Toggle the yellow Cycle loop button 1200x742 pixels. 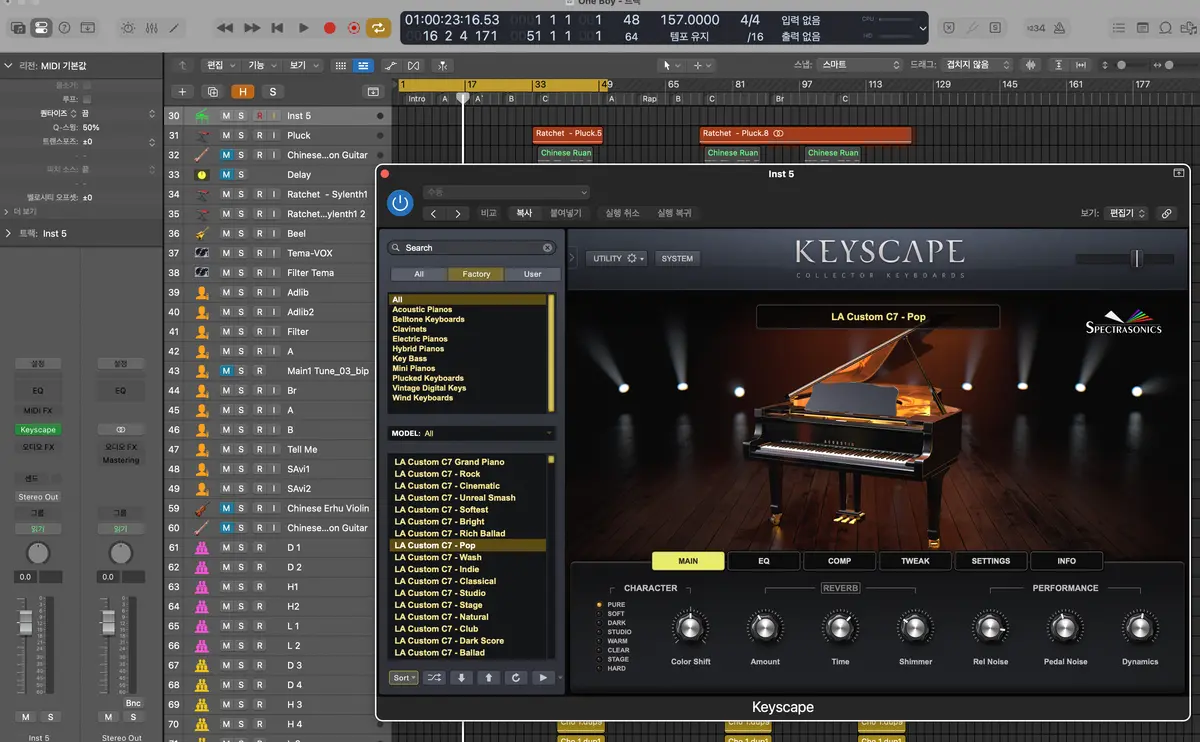click(379, 28)
